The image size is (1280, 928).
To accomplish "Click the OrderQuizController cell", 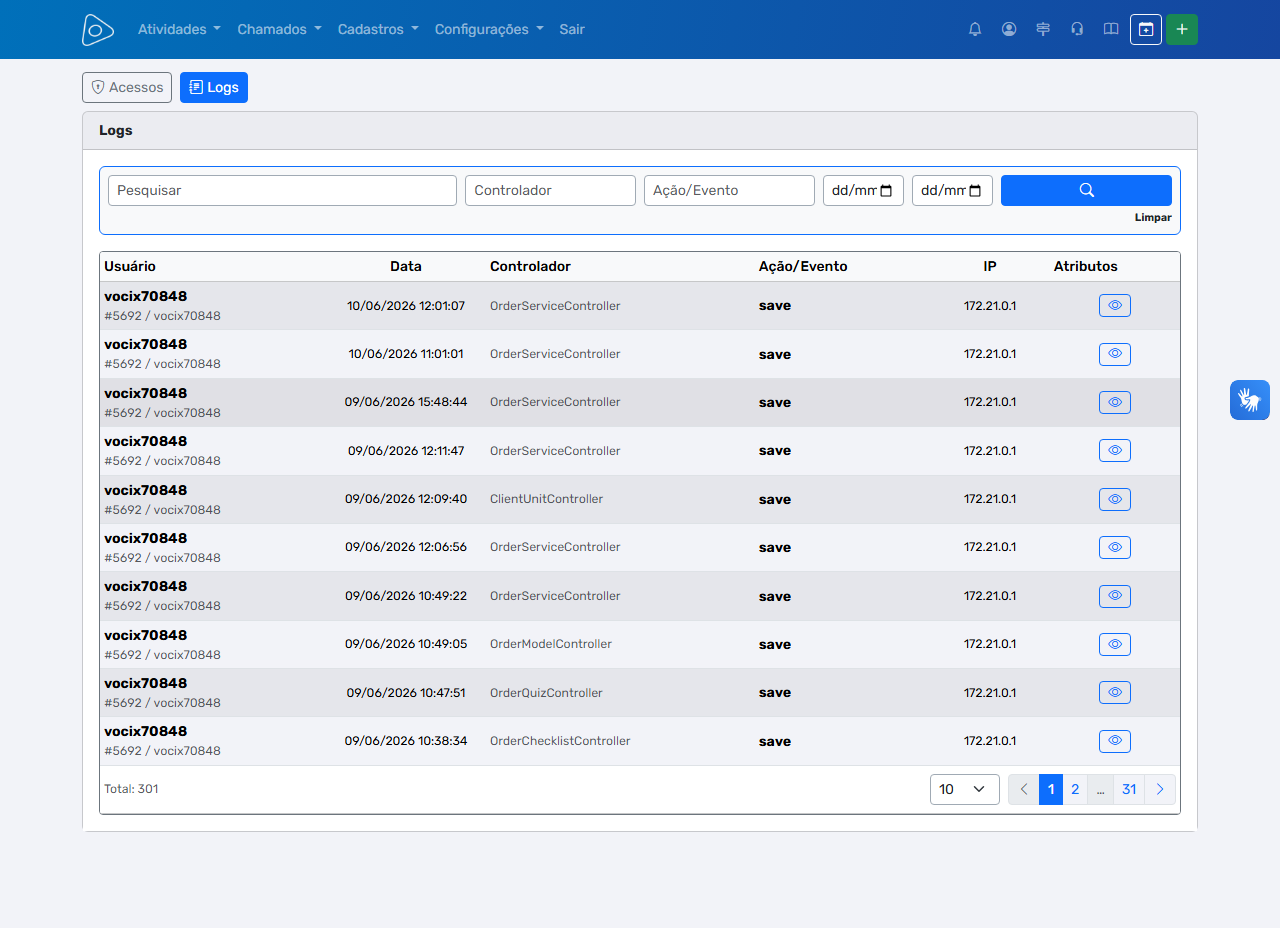I will click(x=546, y=692).
